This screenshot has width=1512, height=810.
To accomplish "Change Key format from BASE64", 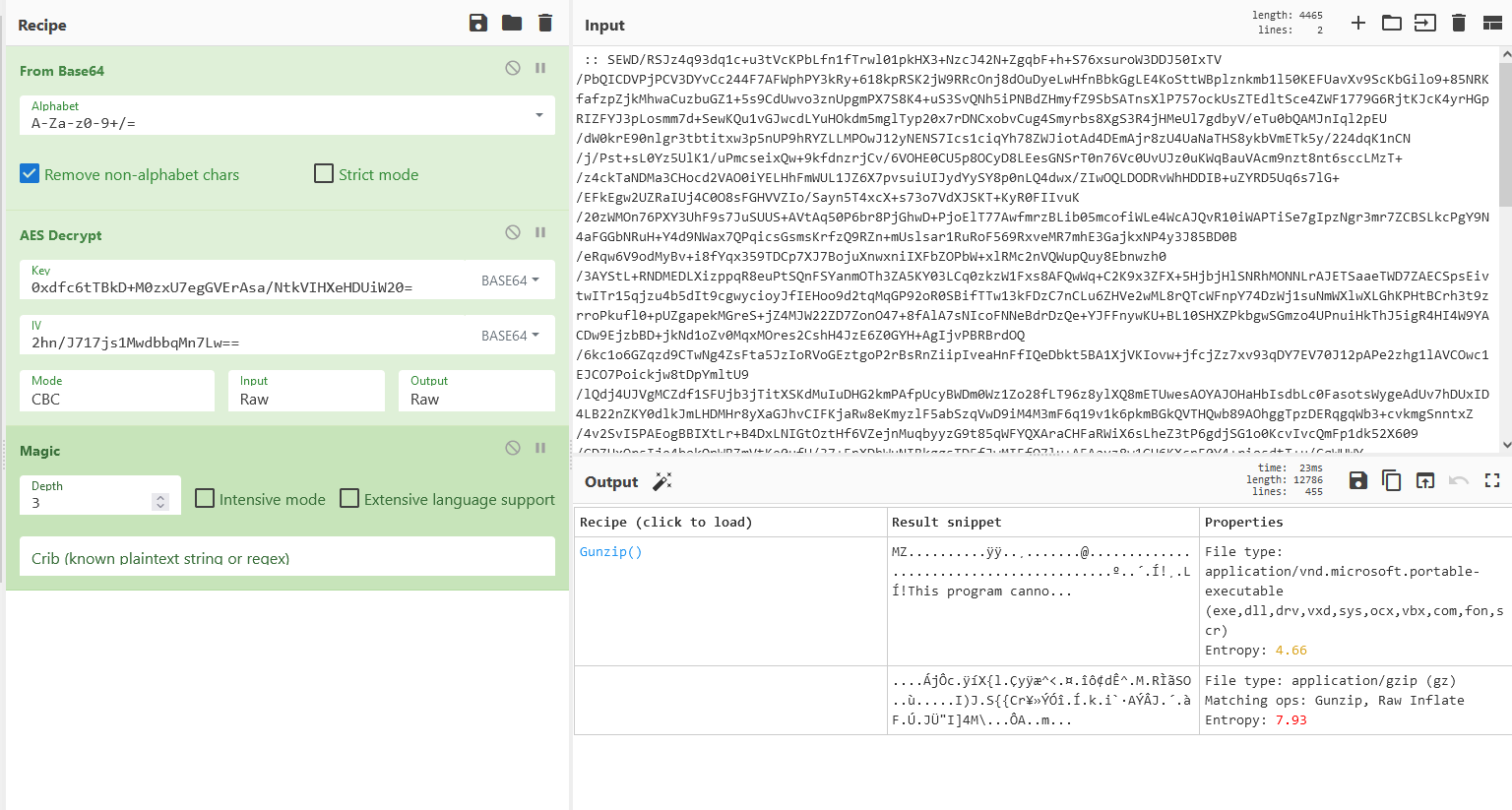I will [510, 280].
